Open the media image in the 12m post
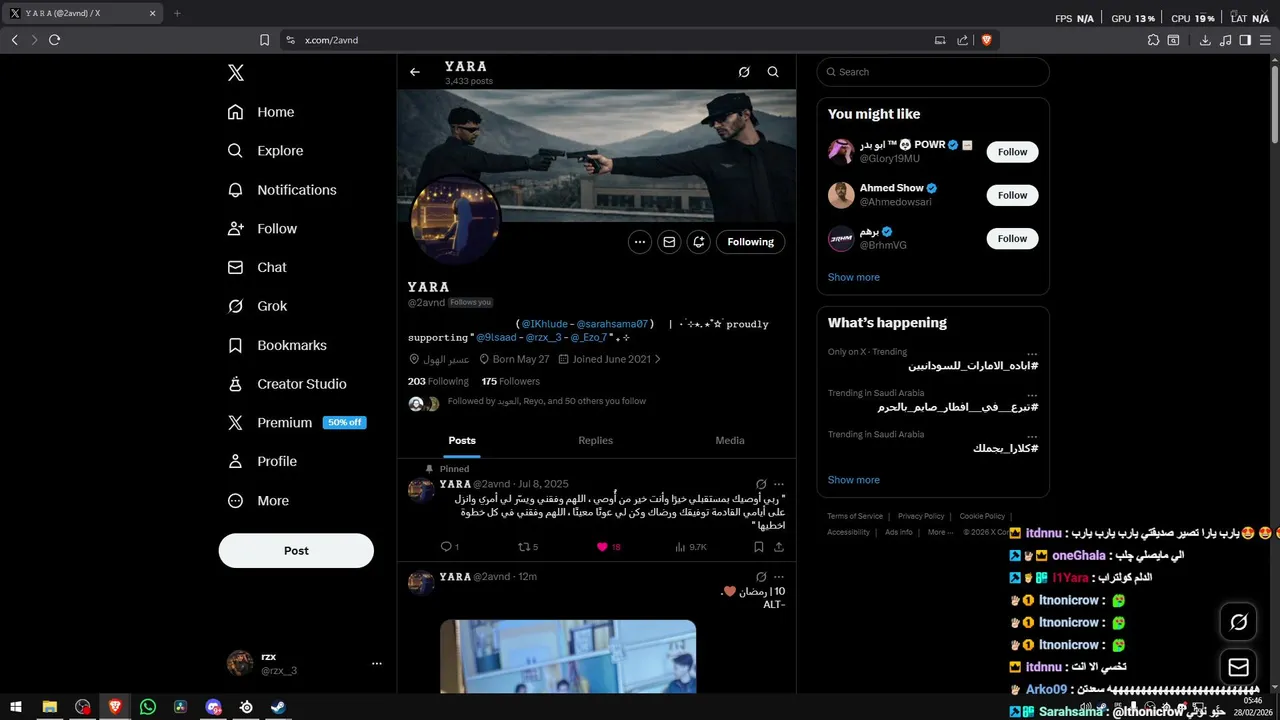1280x720 pixels. click(x=568, y=657)
